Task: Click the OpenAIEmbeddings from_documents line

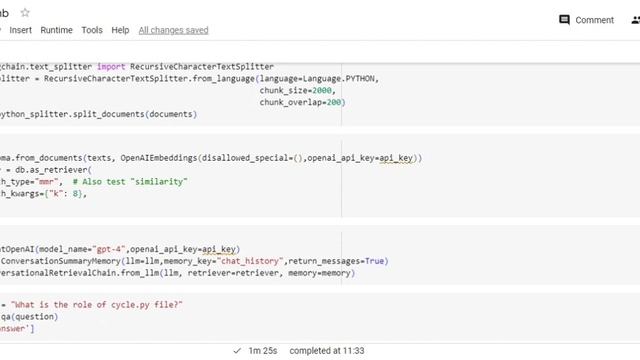Action: tap(211, 158)
